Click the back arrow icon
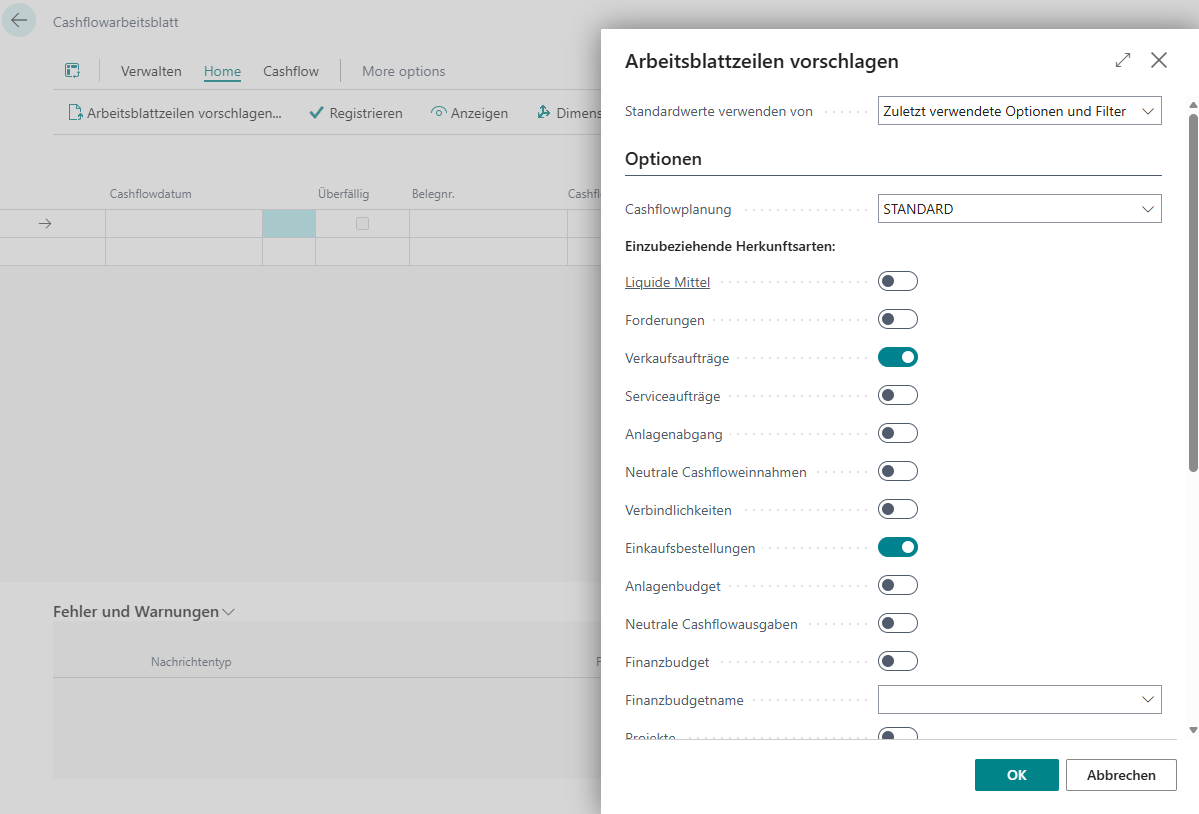 point(19,21)
